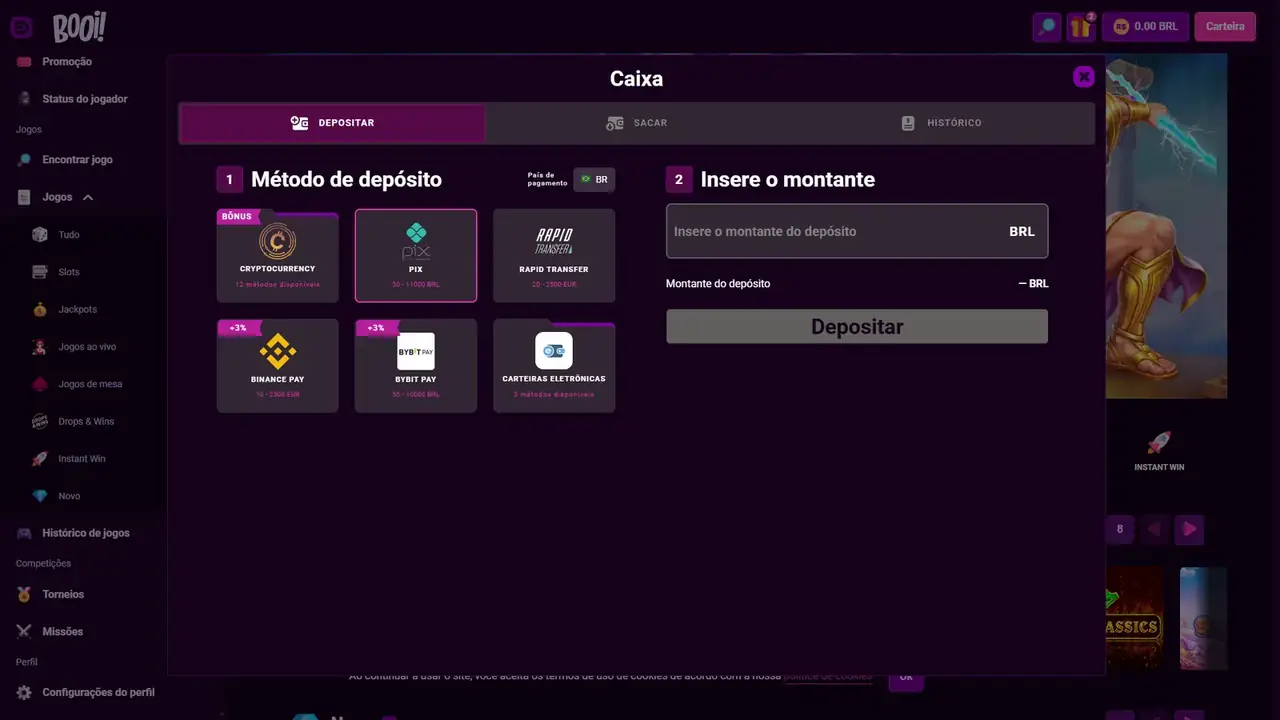The width and height of the screenshot is (1280, 720).
Task: Open the política de cookies link
Action: (828, 677)
